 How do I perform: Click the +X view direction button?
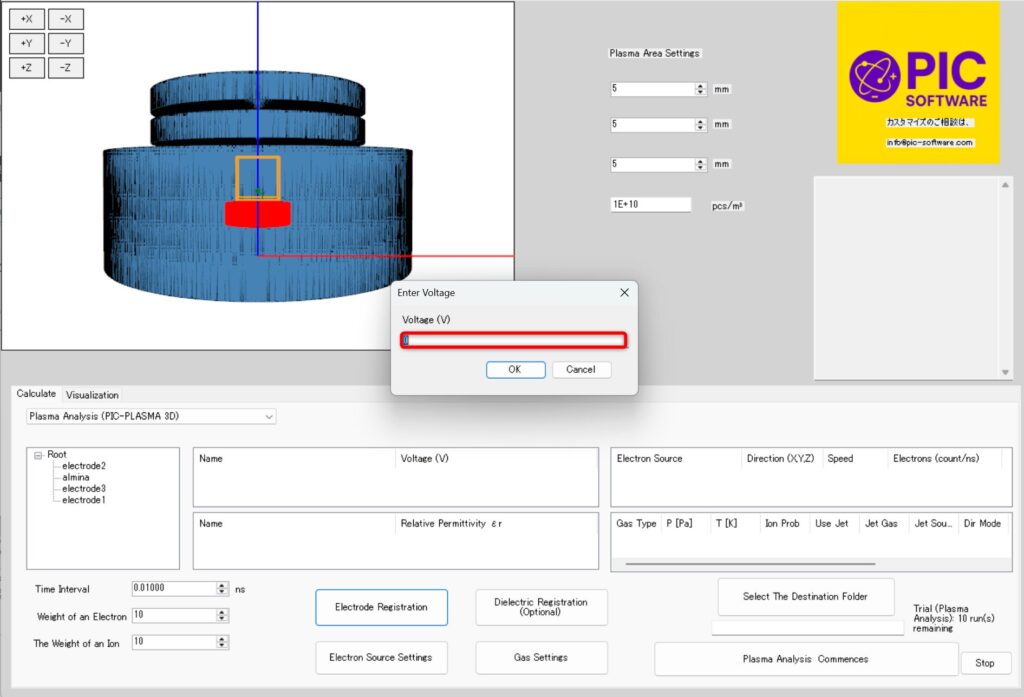click(x=27, y=19)
